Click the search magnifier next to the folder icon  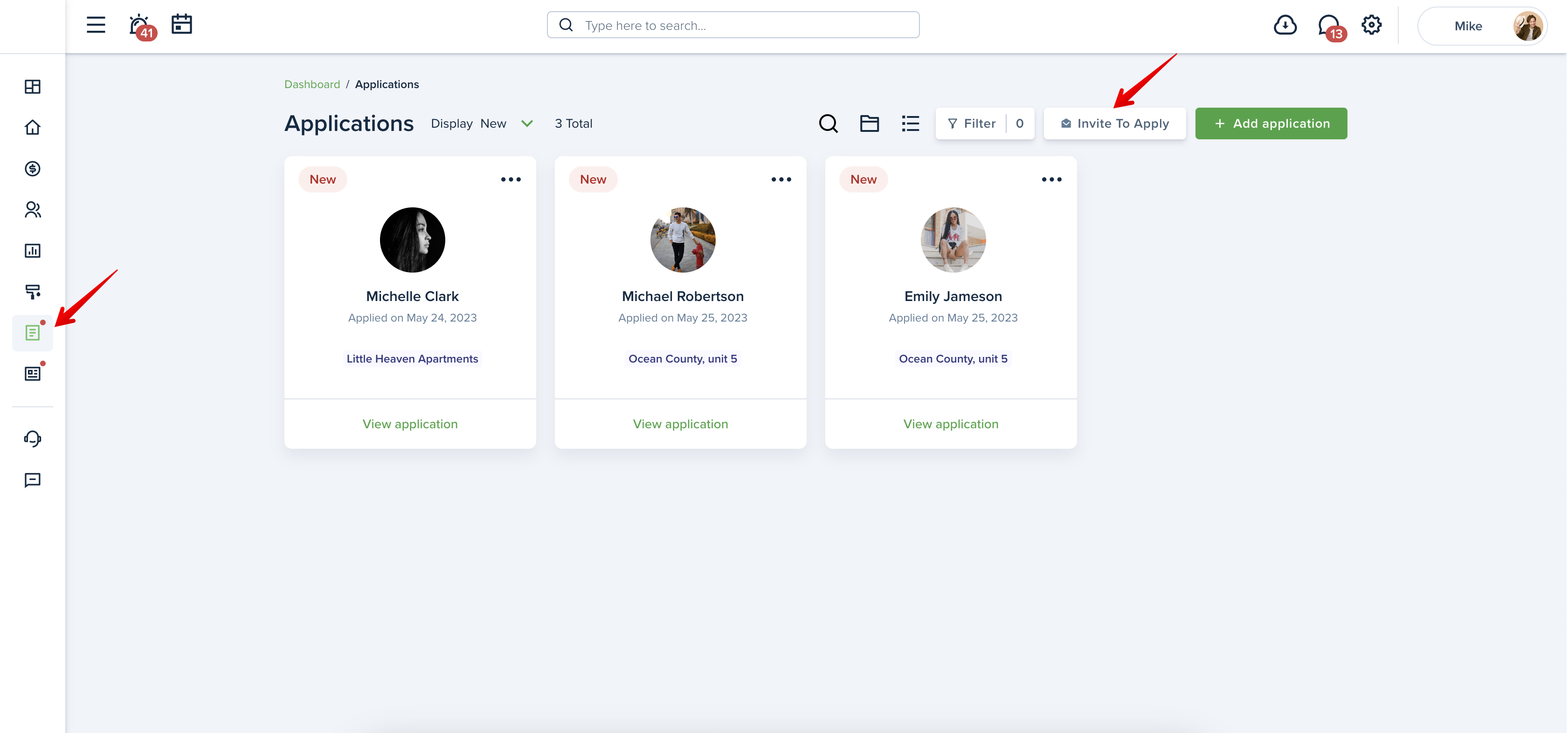coord(828,123)
